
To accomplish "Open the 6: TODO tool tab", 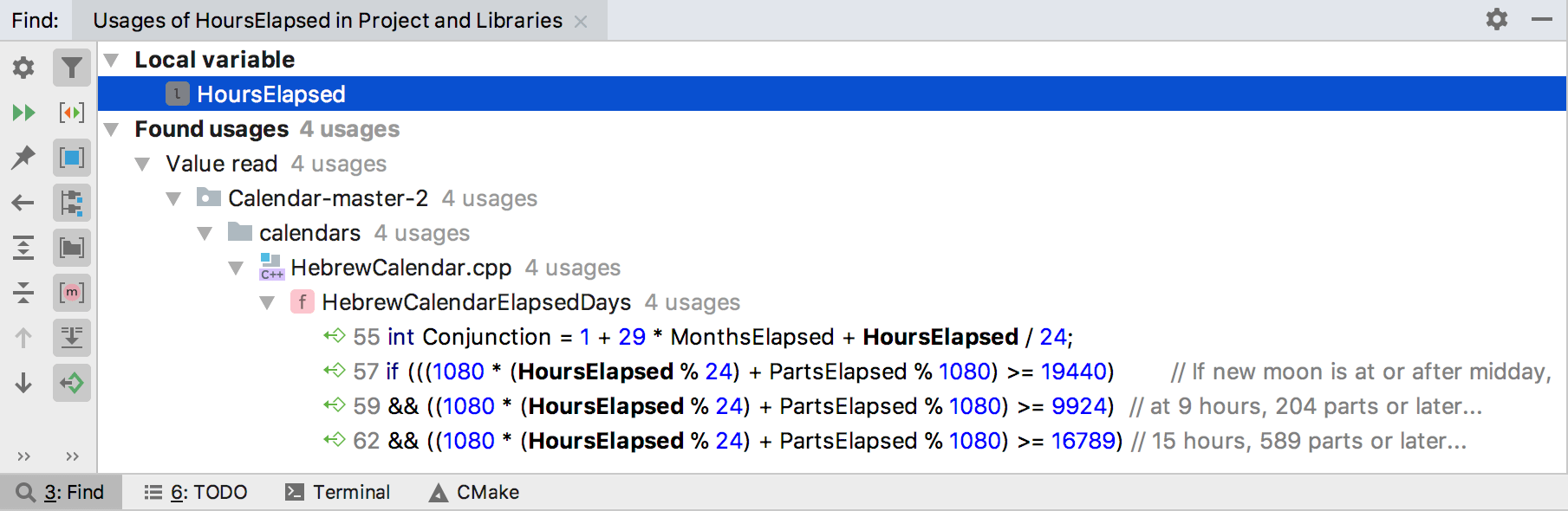I will point(195,492).
